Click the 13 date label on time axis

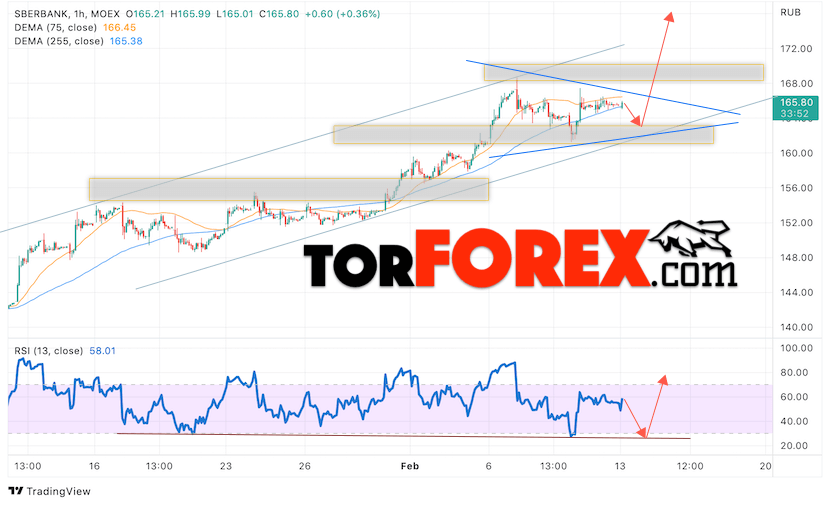[620, 466]
